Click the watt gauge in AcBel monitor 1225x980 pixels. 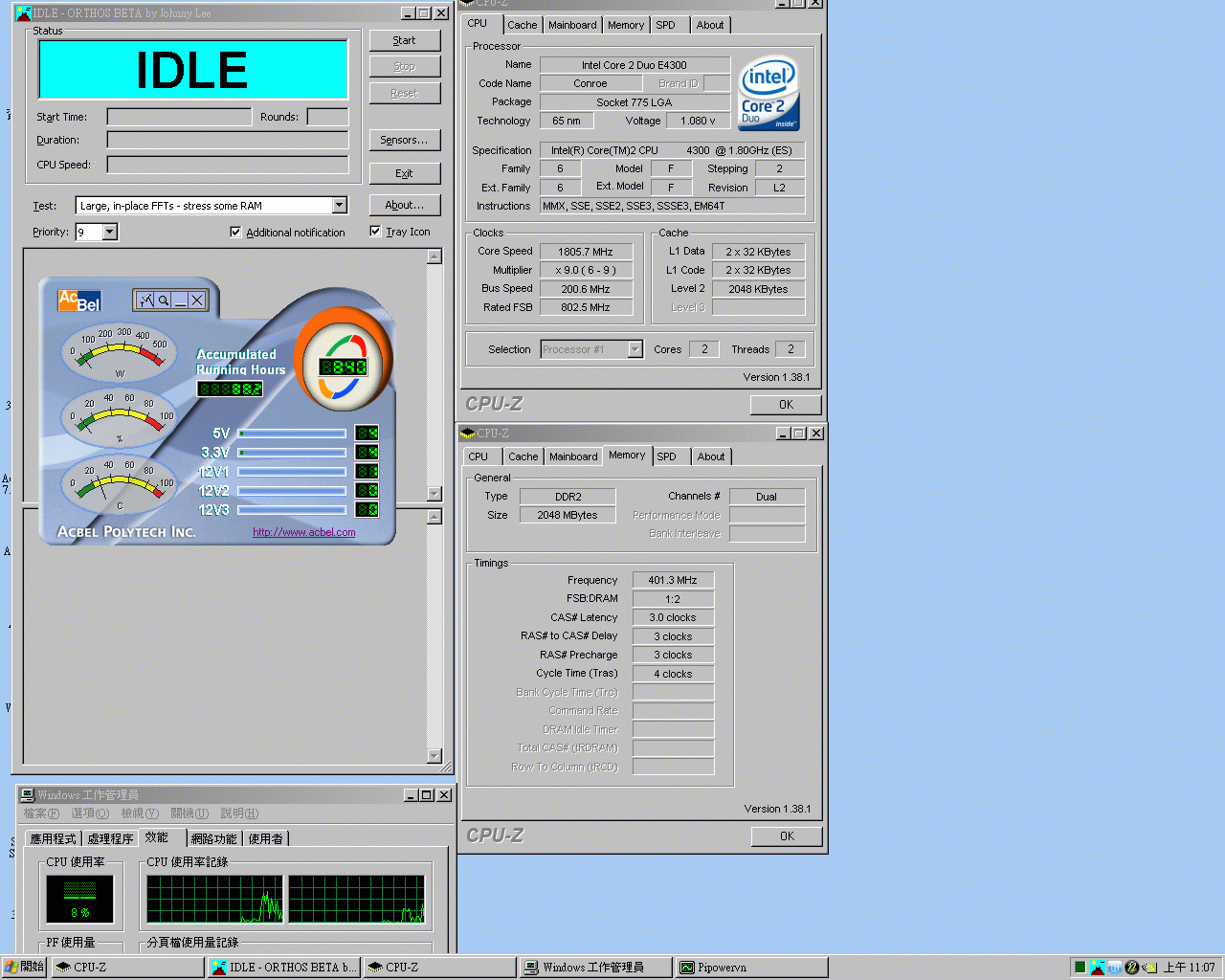(120, 353)
